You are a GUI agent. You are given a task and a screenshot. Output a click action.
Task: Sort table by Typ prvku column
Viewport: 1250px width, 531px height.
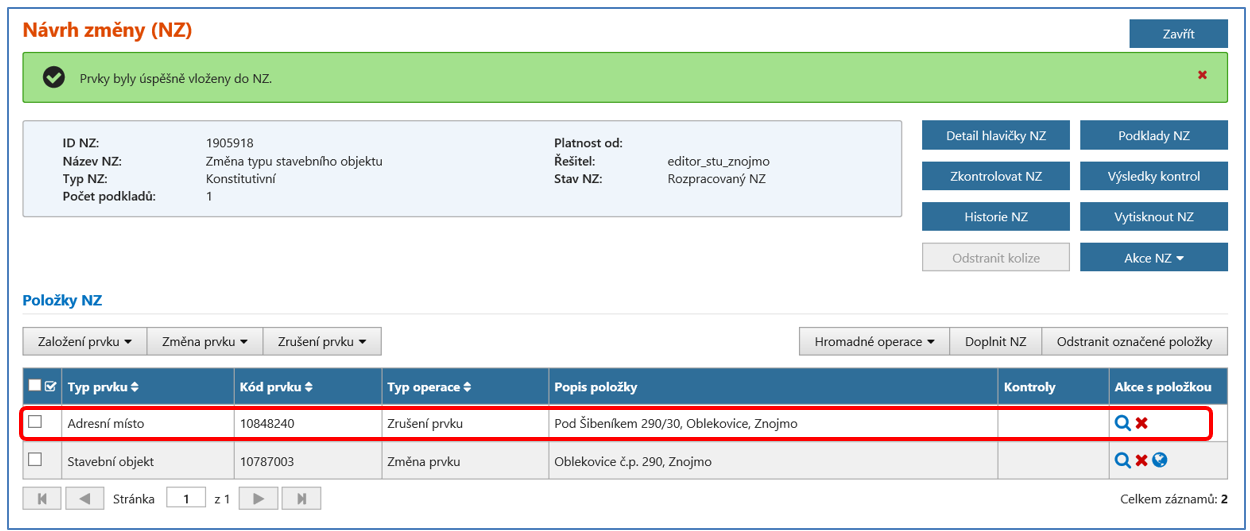(x=103, y=387)
